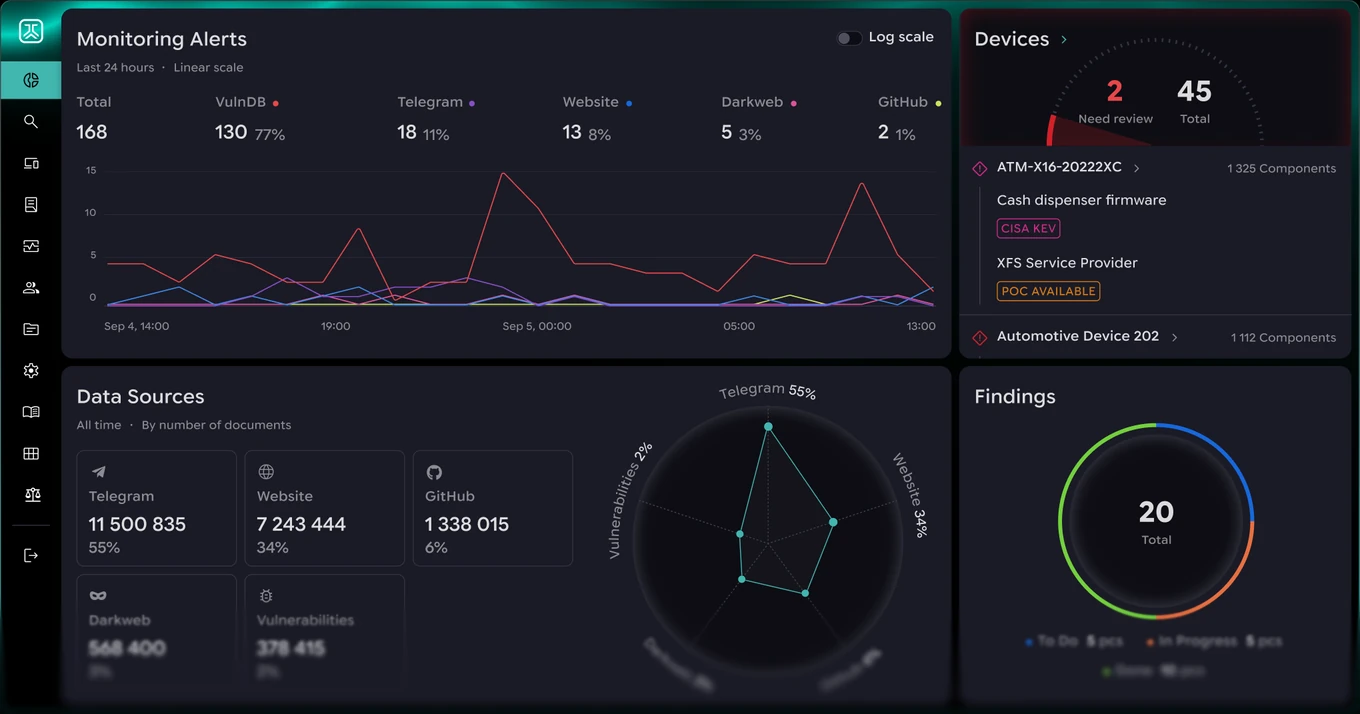Click the Vulnerabilities 2% radar axis label
This screenshot has height=714, width=1360.
coord(630,500)
